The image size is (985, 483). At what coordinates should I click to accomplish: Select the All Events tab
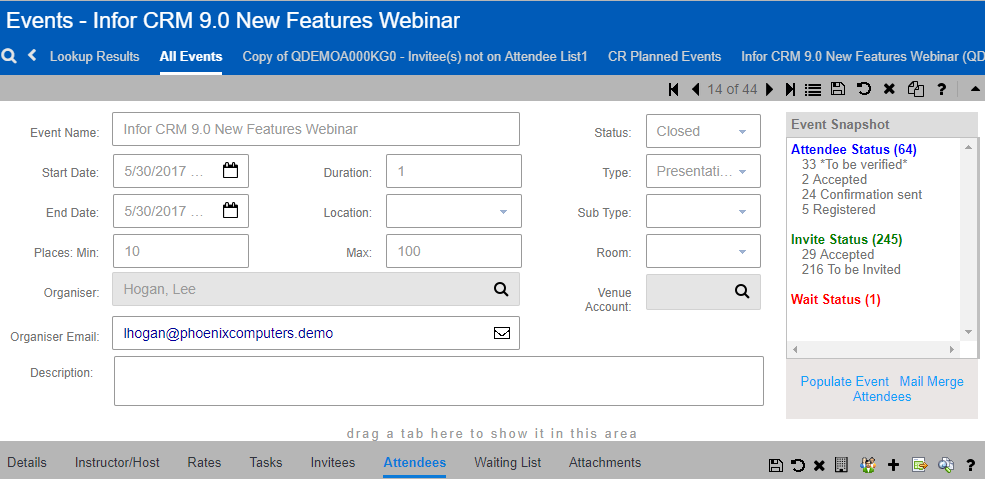tap(191, 57)
